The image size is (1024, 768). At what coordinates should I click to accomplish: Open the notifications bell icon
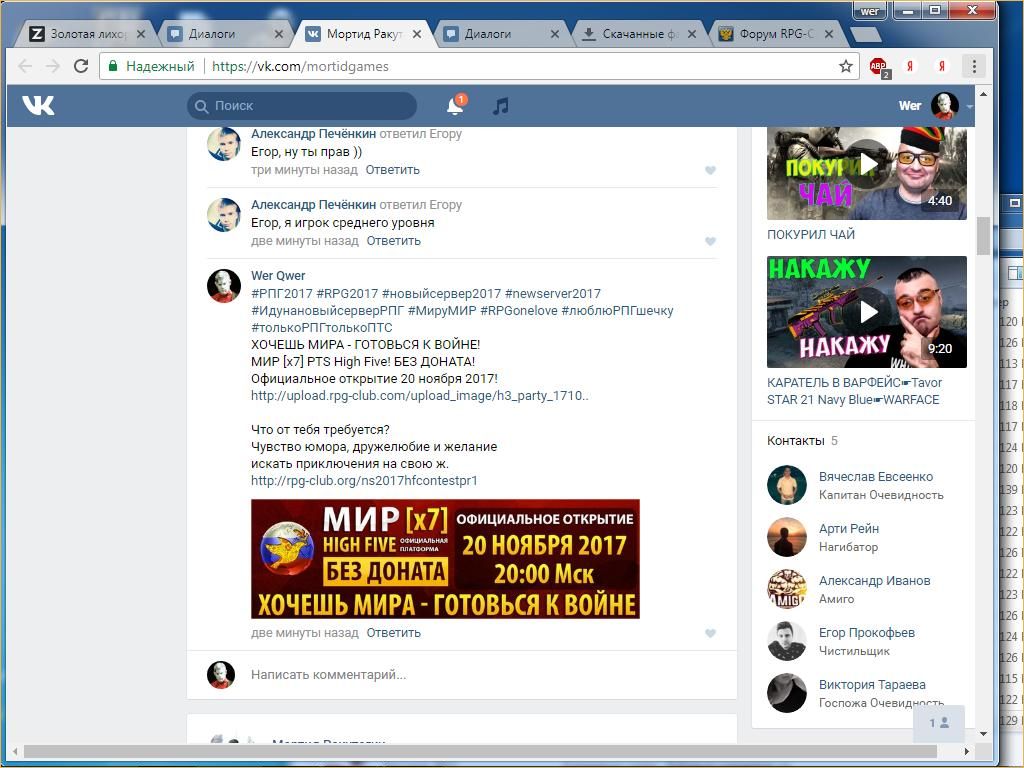pos(455,106)
